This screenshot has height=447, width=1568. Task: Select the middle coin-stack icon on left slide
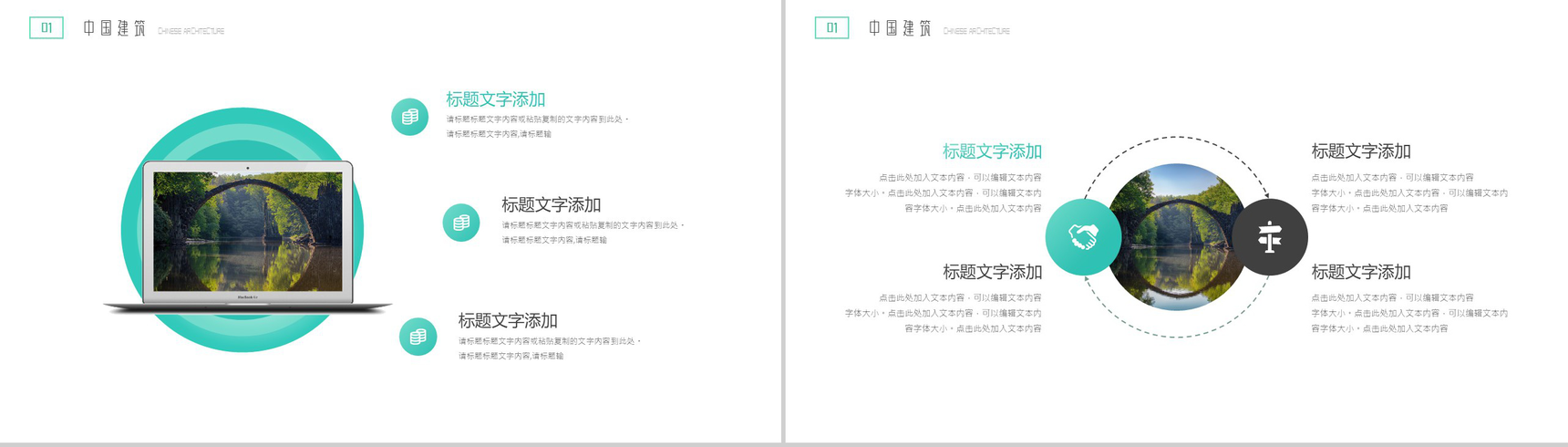tap(461, 223)
